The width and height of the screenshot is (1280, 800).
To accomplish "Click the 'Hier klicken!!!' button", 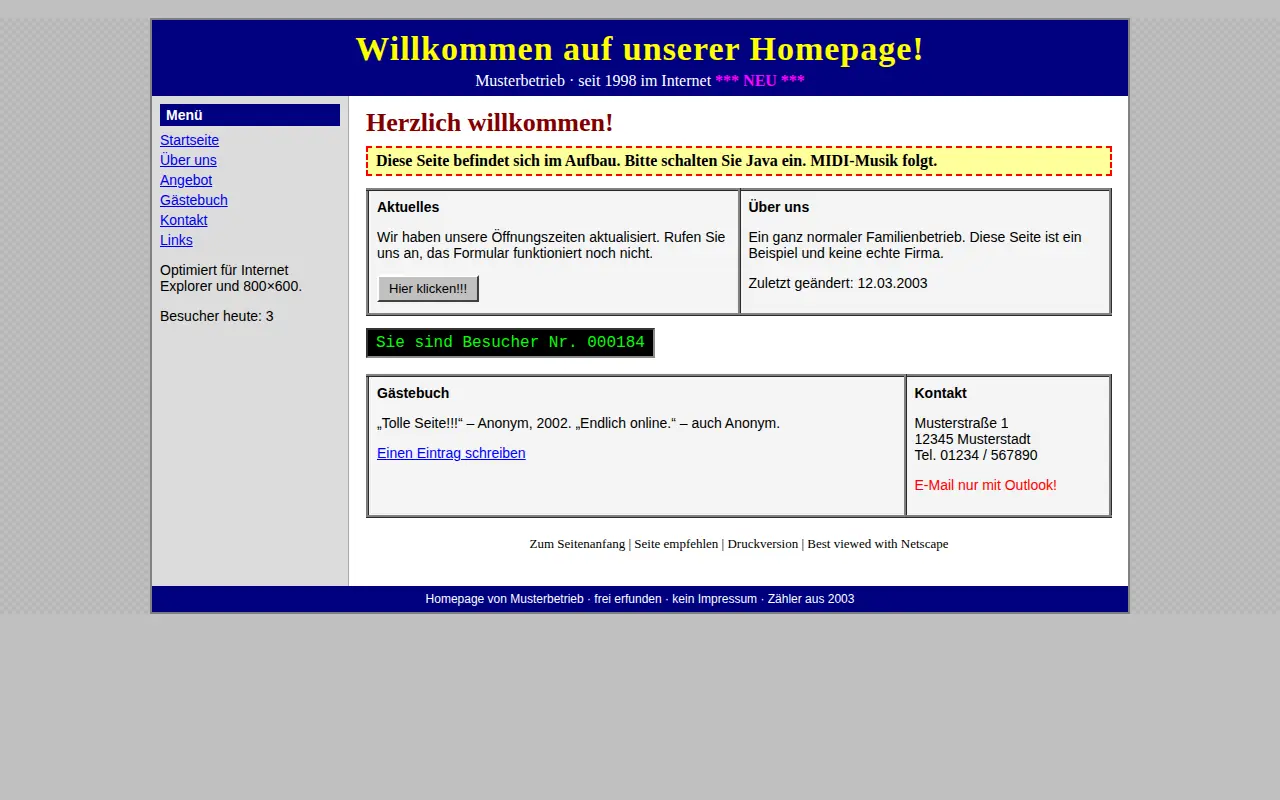I will [x=428, y=288].
